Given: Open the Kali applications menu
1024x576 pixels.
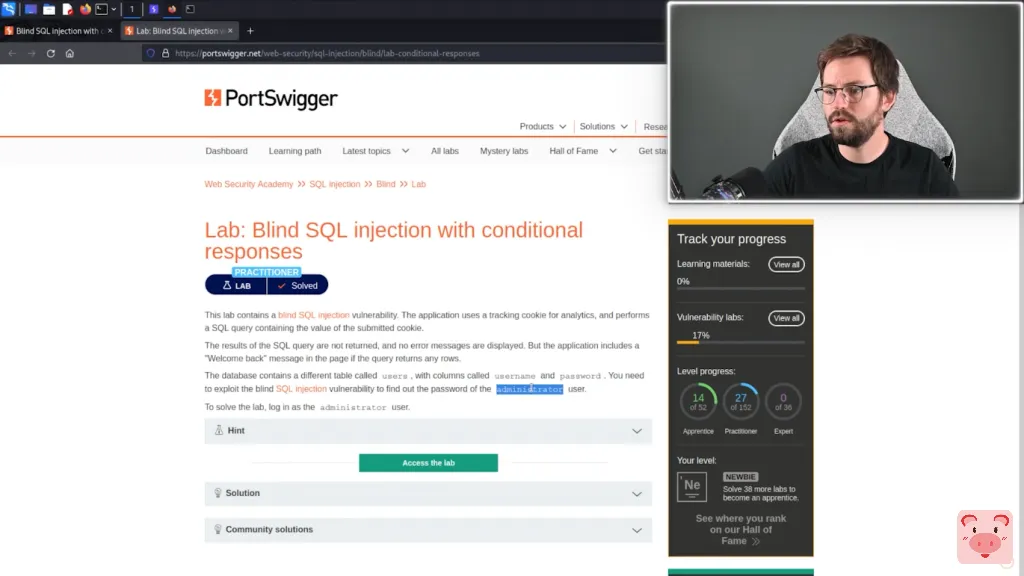Looking at the screenshot, I should (8, 9).
